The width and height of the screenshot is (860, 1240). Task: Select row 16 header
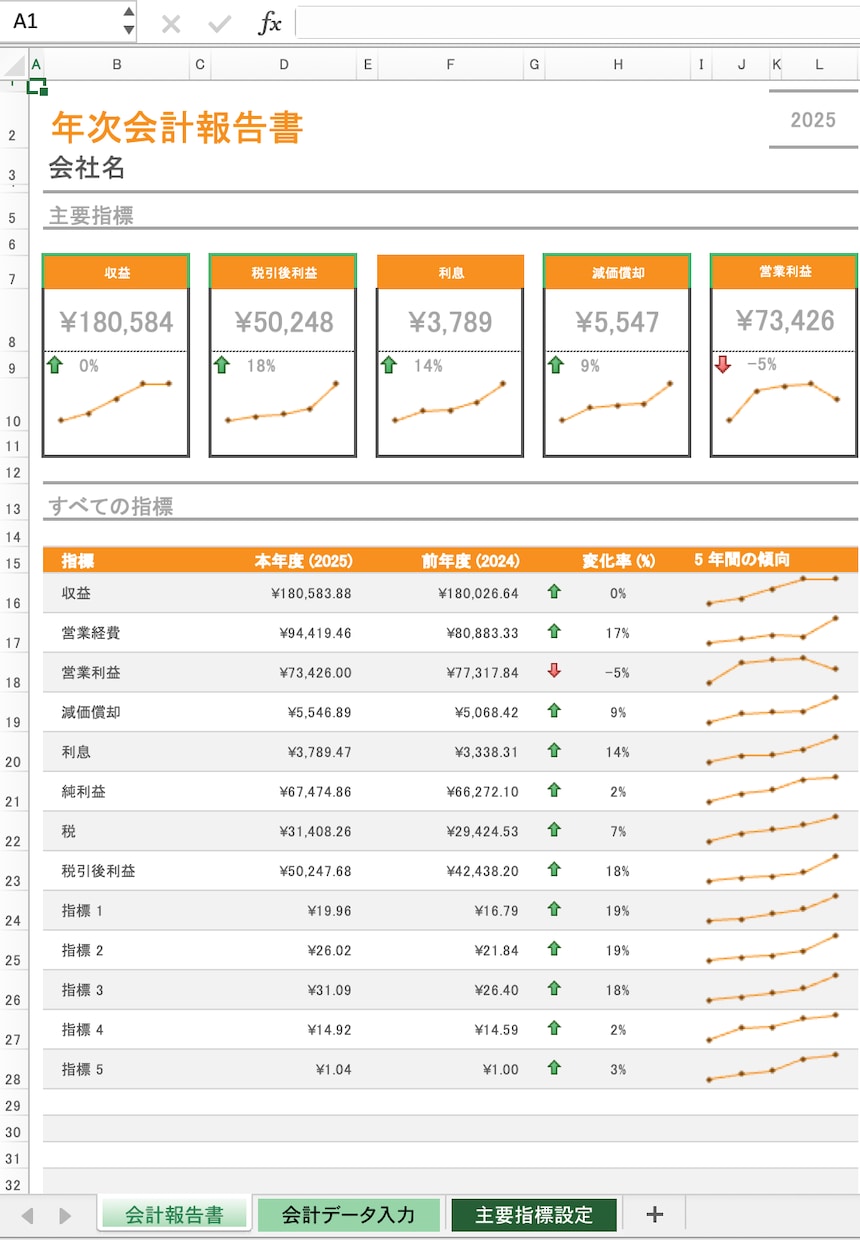13,594
